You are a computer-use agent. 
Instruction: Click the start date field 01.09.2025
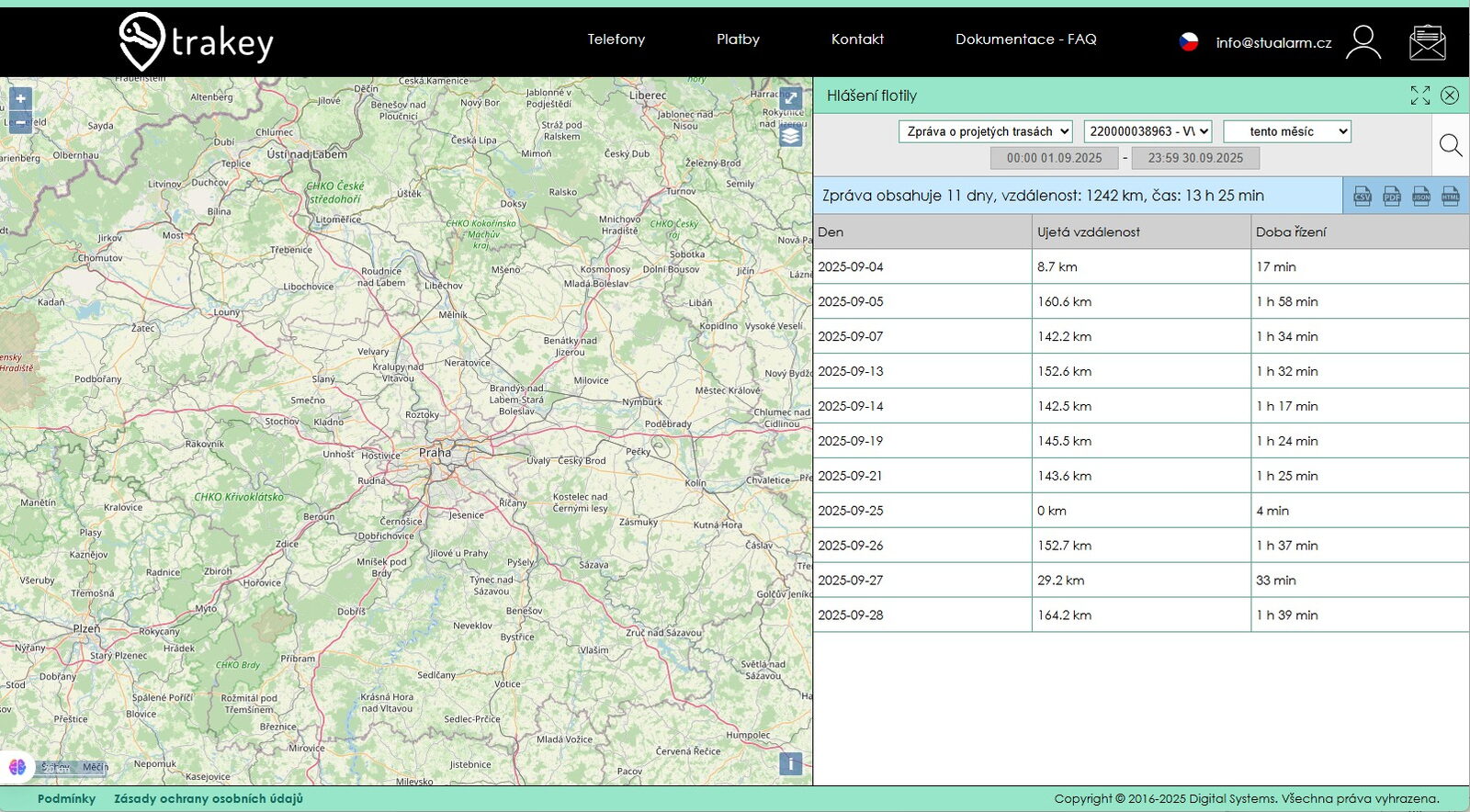tap(1054, 158)
